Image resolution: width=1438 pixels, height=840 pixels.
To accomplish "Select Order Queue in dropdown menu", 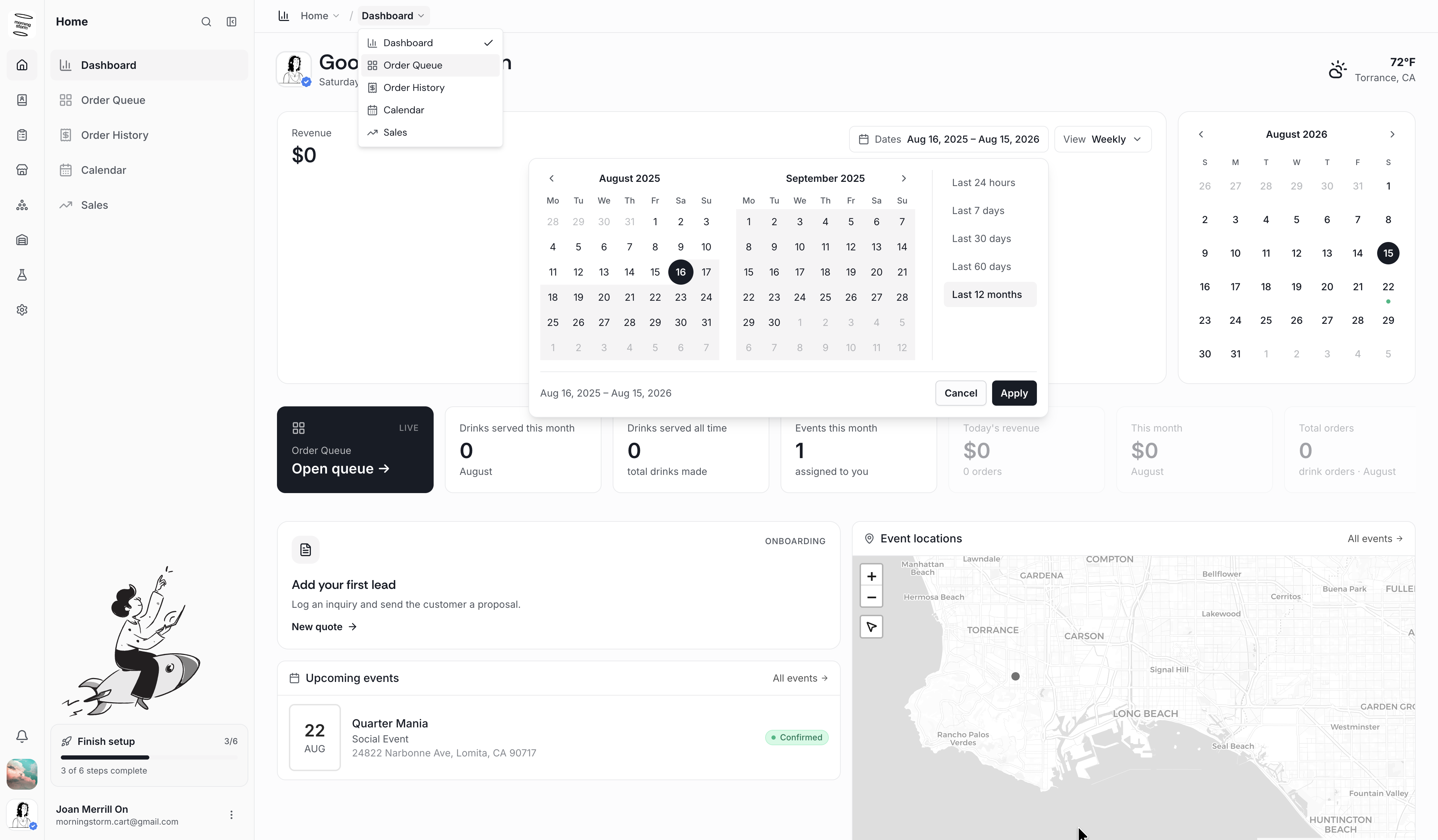I will (430, 65).
